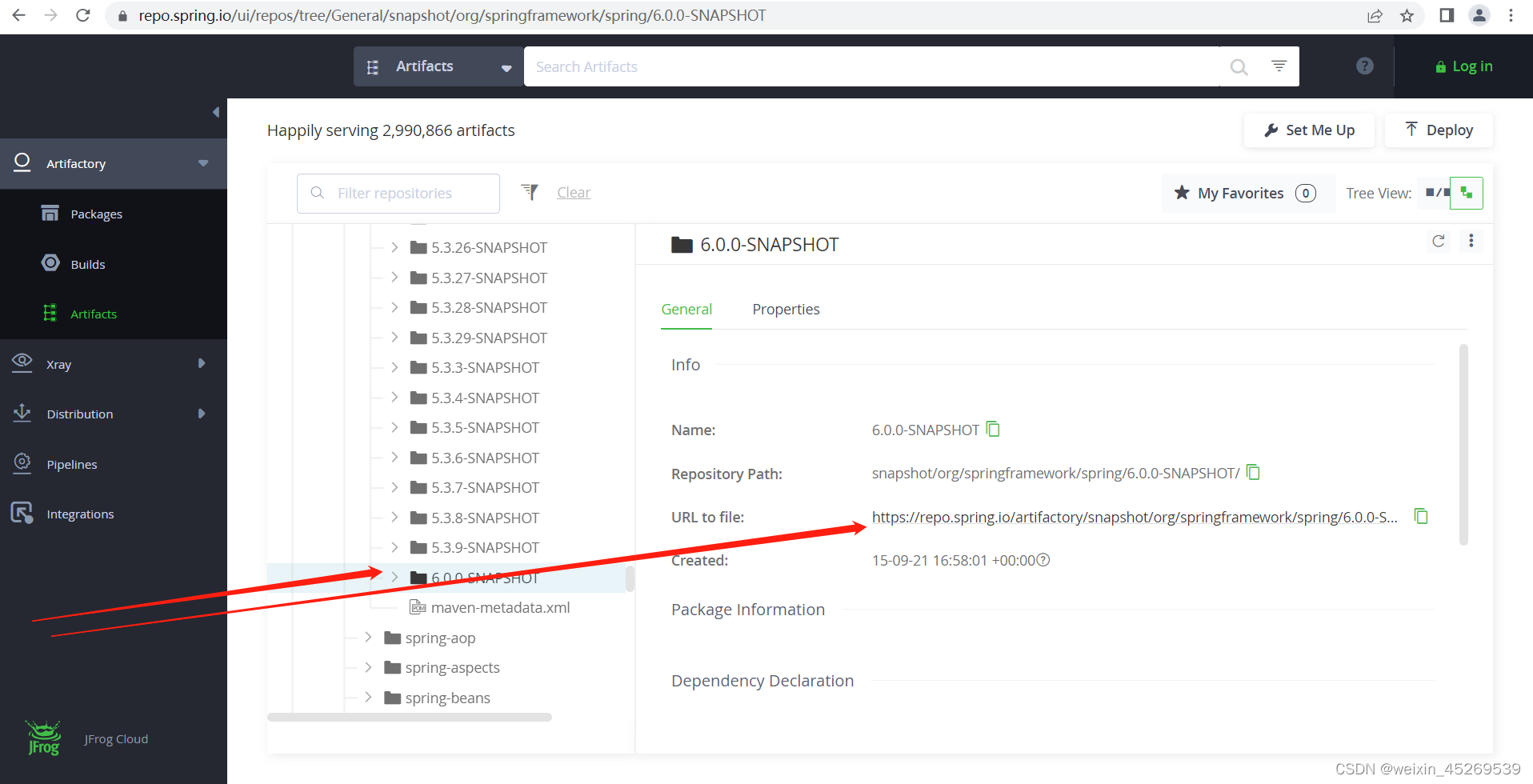Switch to the General tab
Viewport: 1533px width, 784px height.
click(686, 310)
